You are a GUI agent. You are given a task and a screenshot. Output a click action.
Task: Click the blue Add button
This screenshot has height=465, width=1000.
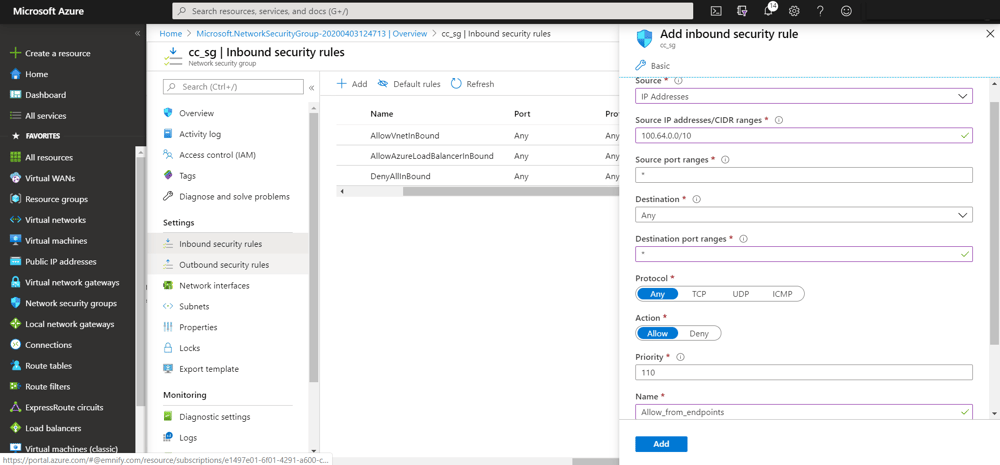coord(661,444)
